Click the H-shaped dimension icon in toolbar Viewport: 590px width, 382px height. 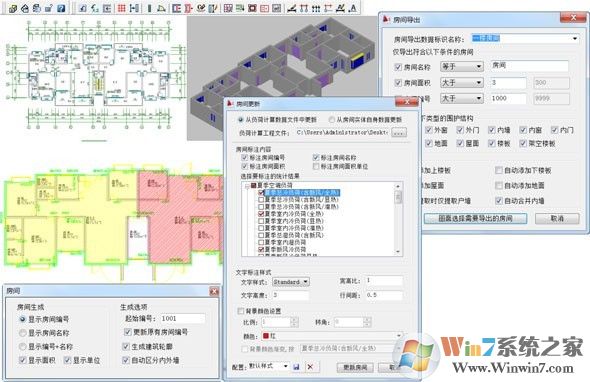(134, 8)
